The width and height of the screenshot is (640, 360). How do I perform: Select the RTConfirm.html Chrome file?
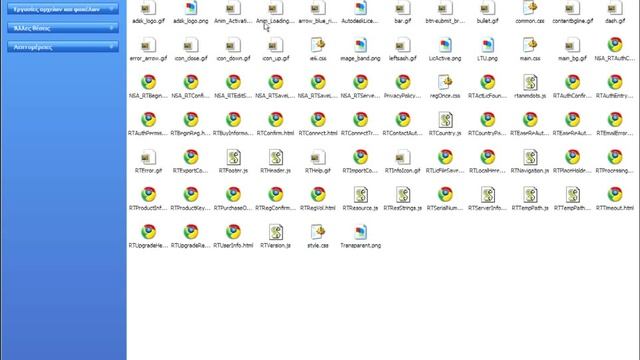276,120
